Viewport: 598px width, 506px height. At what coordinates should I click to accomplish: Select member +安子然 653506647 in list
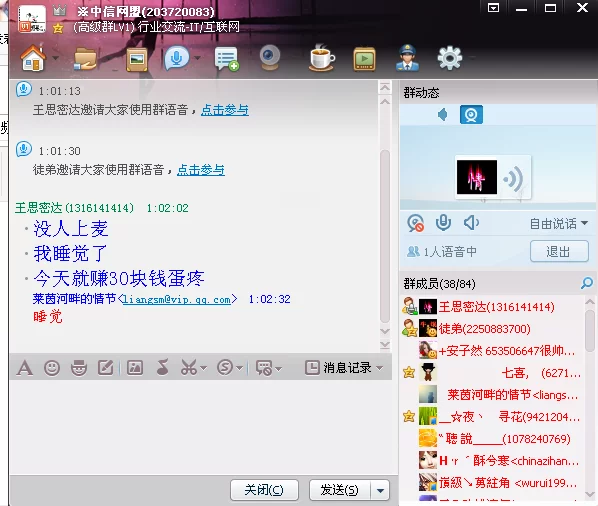pyautogui.click(x=492, y=351)
